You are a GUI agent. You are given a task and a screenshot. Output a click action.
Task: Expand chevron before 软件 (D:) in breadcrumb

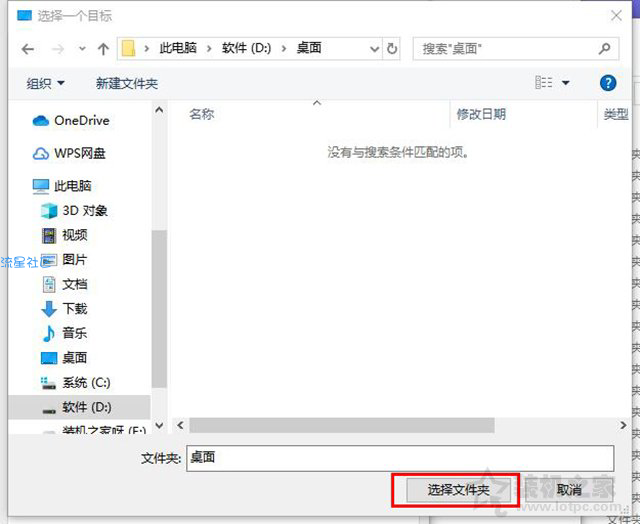coord(209,49)
